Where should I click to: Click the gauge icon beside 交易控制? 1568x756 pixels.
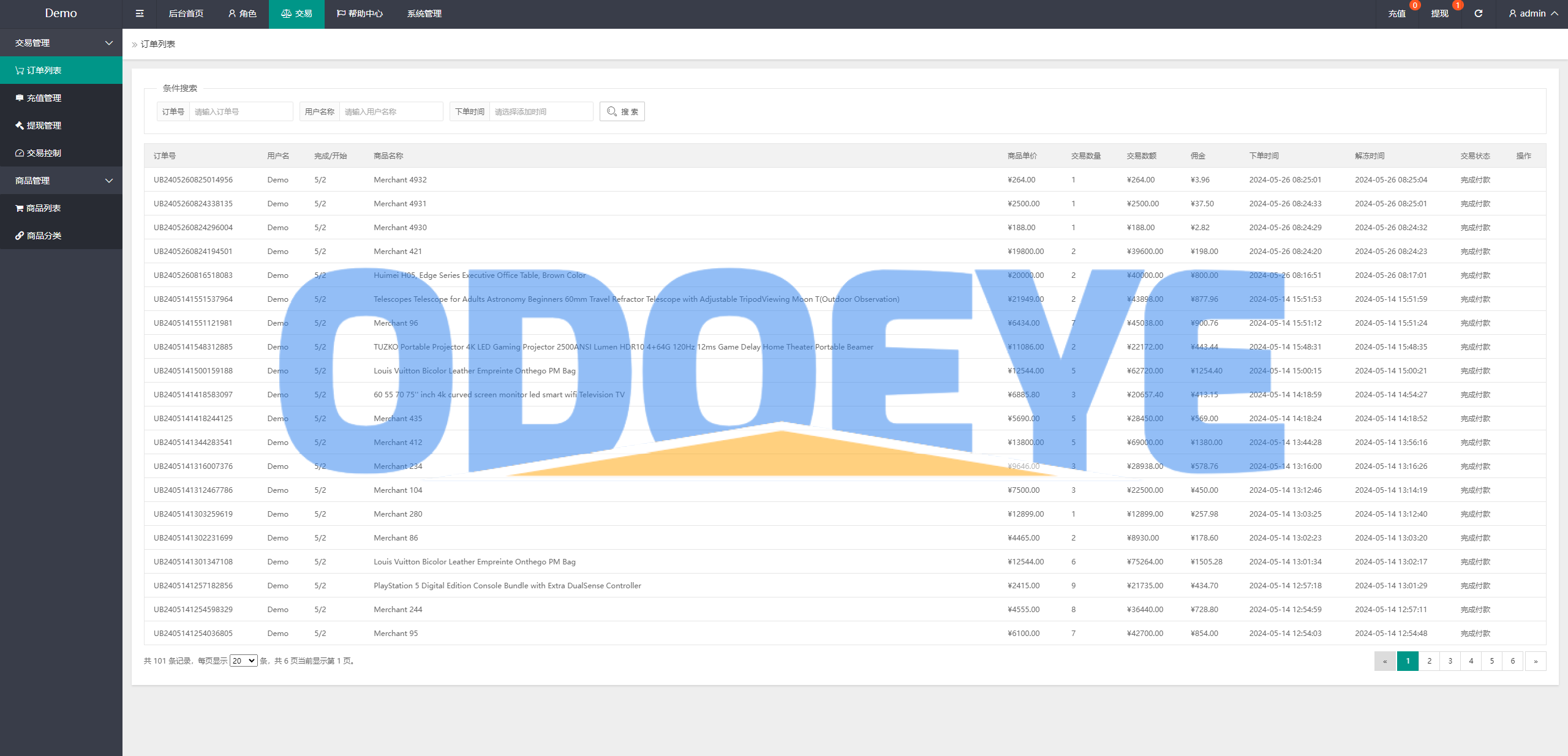pos(20,153)
